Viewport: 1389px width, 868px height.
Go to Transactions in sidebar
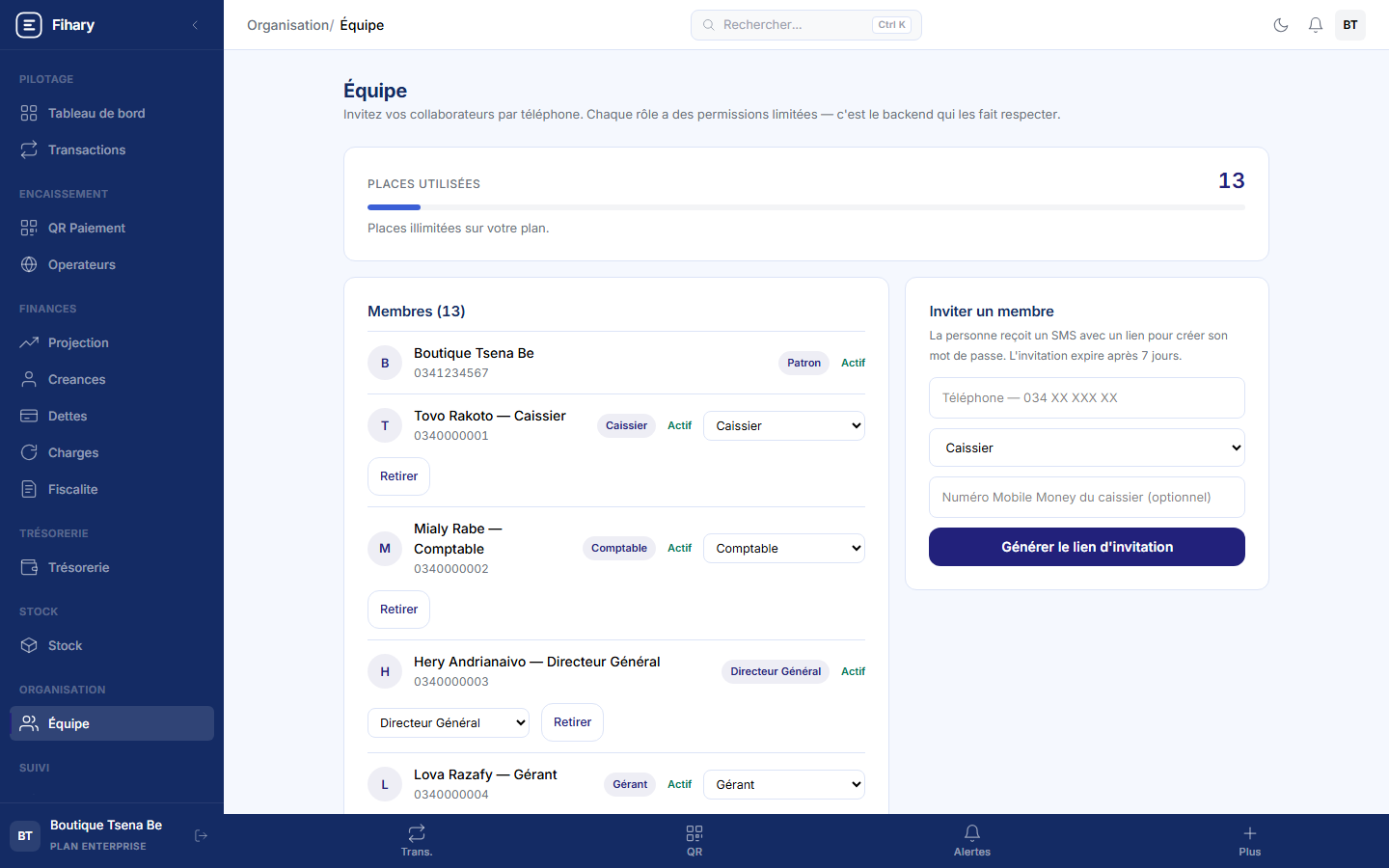112,149
